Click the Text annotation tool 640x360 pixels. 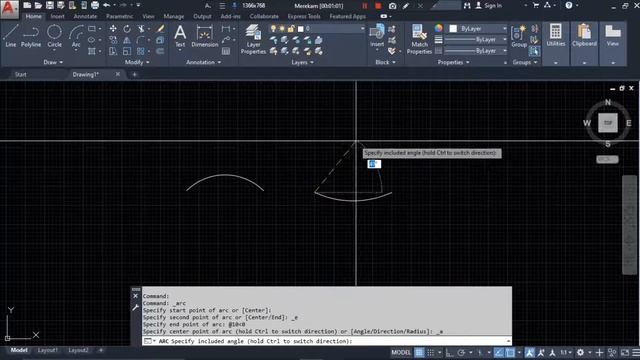point(180,36)
